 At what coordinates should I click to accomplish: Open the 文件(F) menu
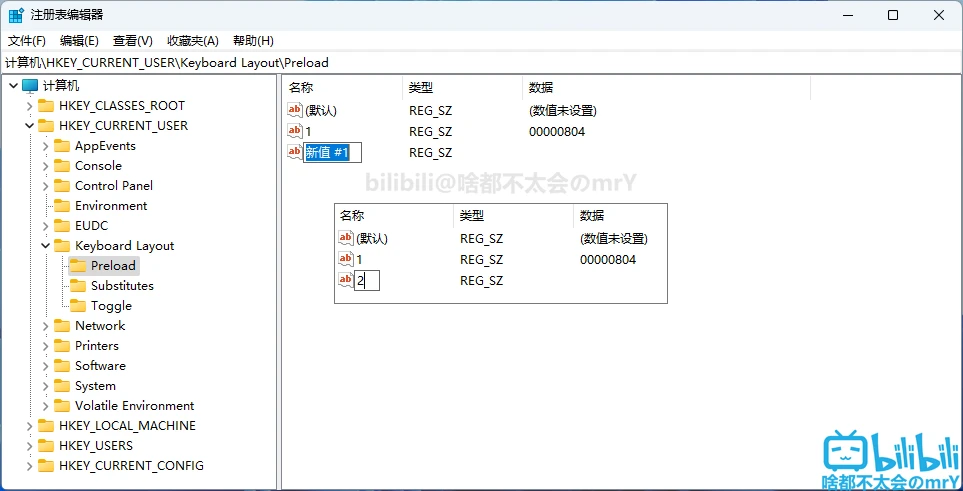coord(27,41)
